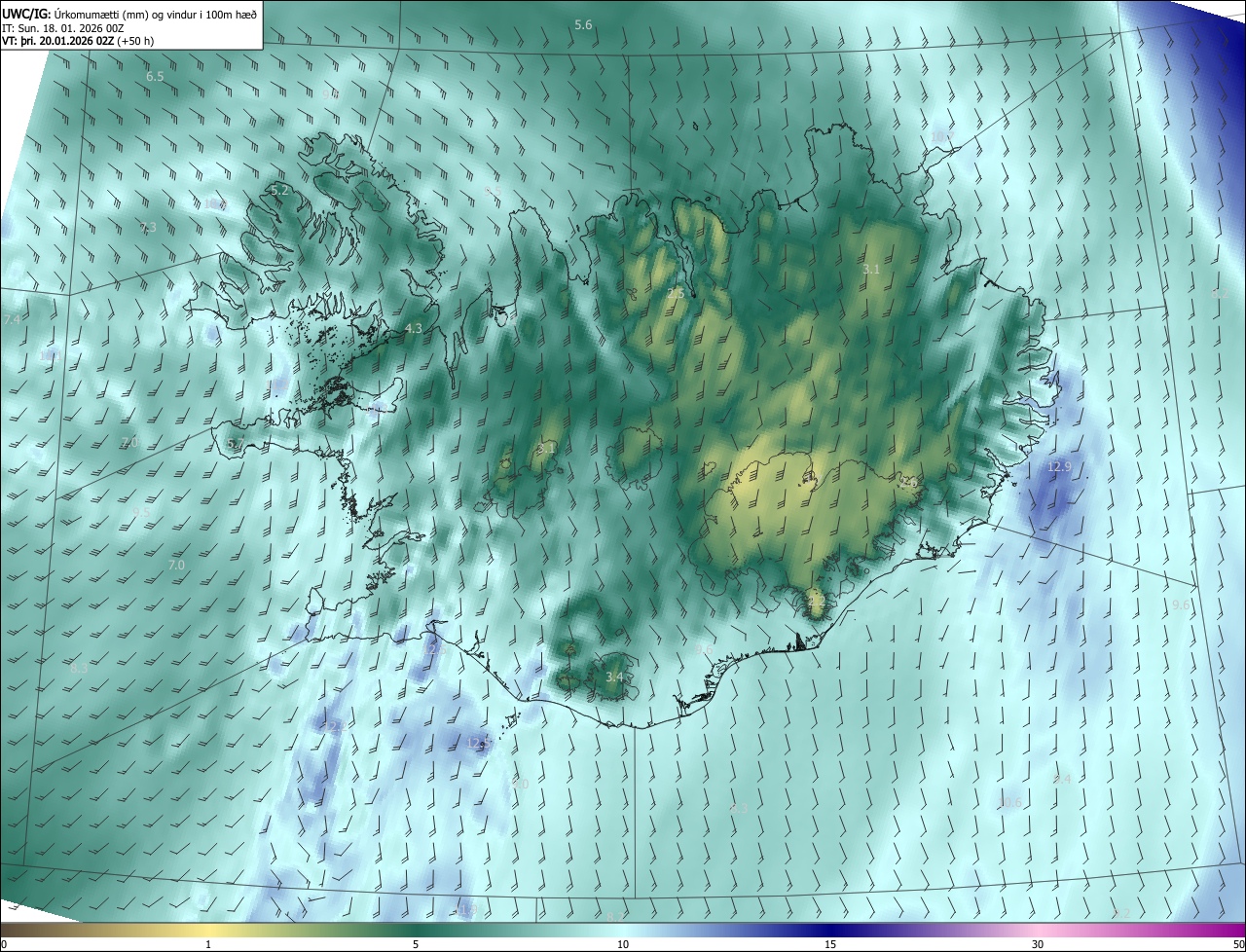Click the 5.2 label on the Westfjords
The height and width of the screenshot is (952, 1246).
coord(279,190)
